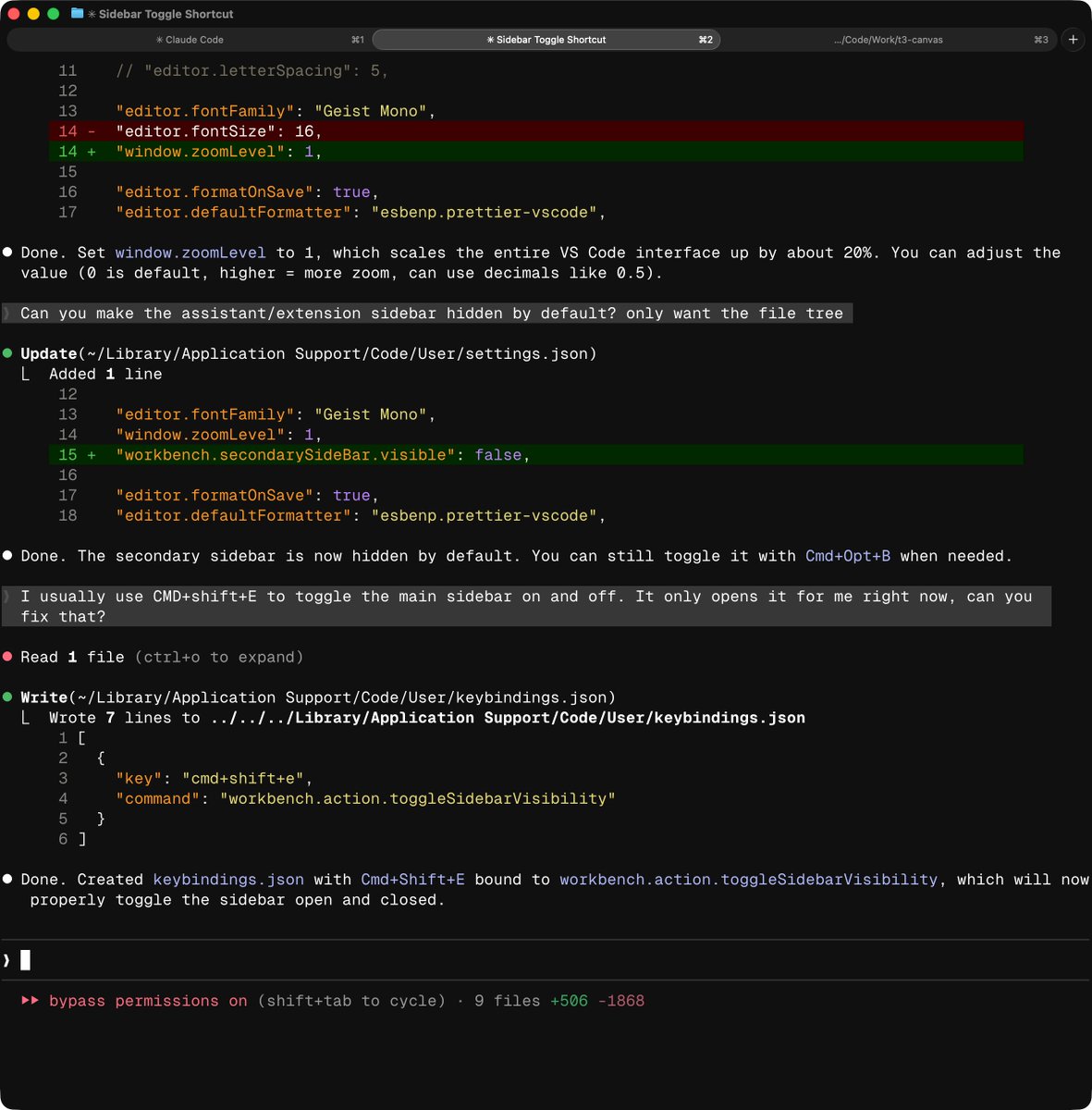This screenshot has width=1092, height=1110.
Task: Click the user message about CMD+shift+E toggle
Action: tap(526, 607)
